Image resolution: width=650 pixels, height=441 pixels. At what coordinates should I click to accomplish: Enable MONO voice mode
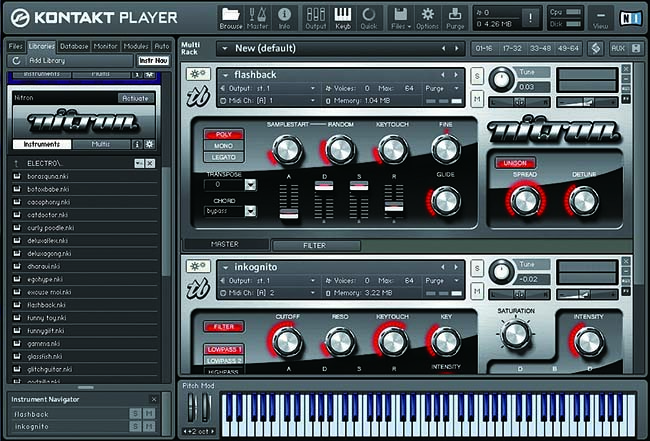[x=223, y=145]
